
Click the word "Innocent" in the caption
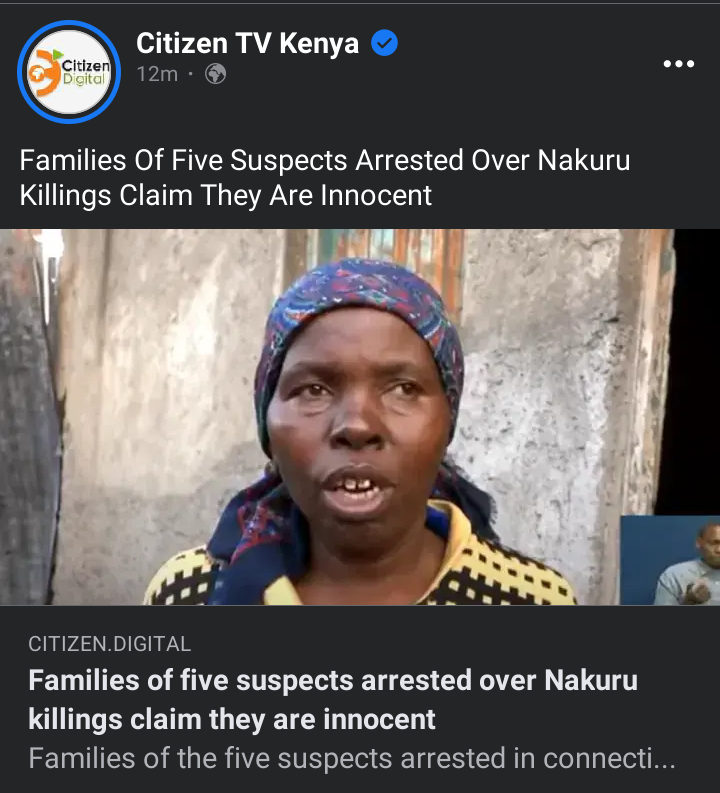pos(376,195)
